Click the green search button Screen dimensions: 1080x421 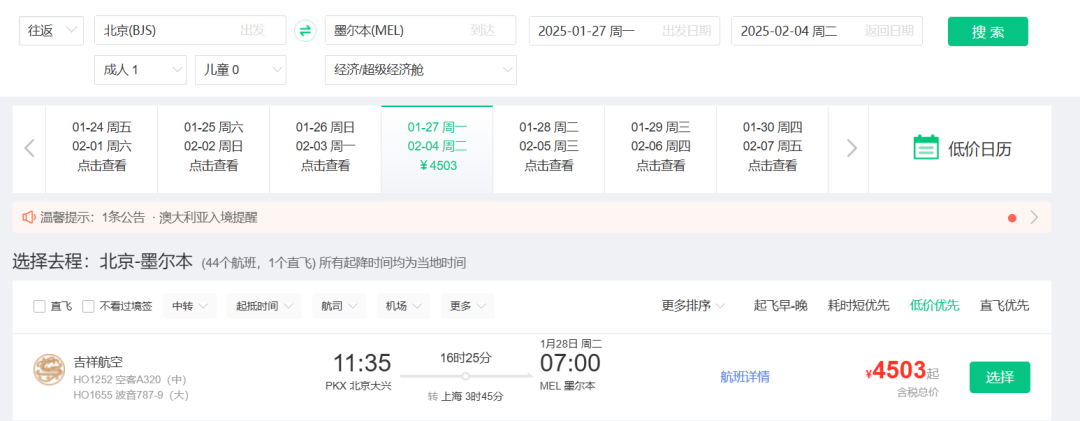pyautogui.click(x=987, y=31)
